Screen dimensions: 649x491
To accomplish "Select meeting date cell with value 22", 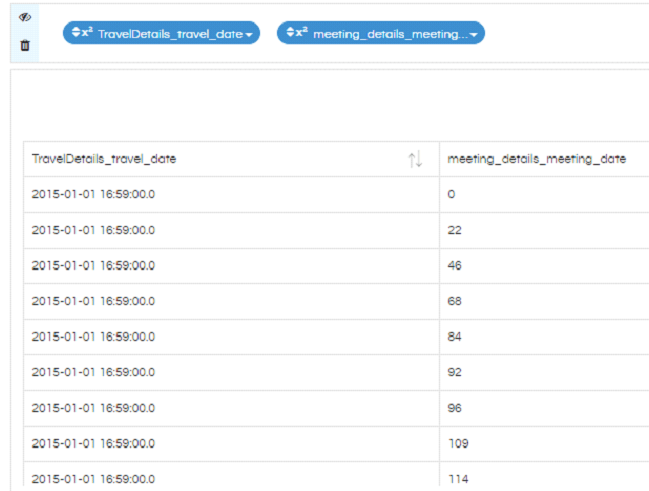I will (x=544, y=230).
